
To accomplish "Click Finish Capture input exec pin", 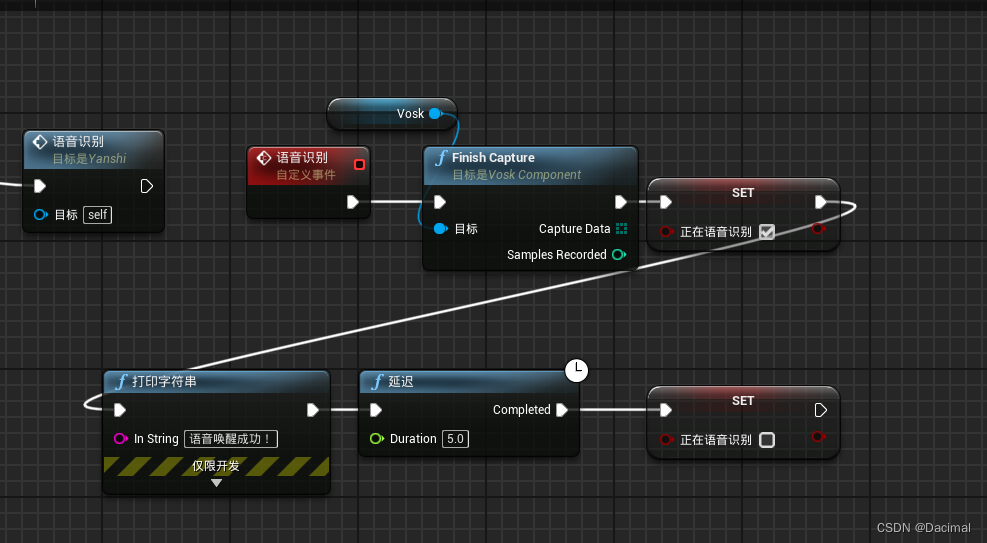I will [440, 202].
